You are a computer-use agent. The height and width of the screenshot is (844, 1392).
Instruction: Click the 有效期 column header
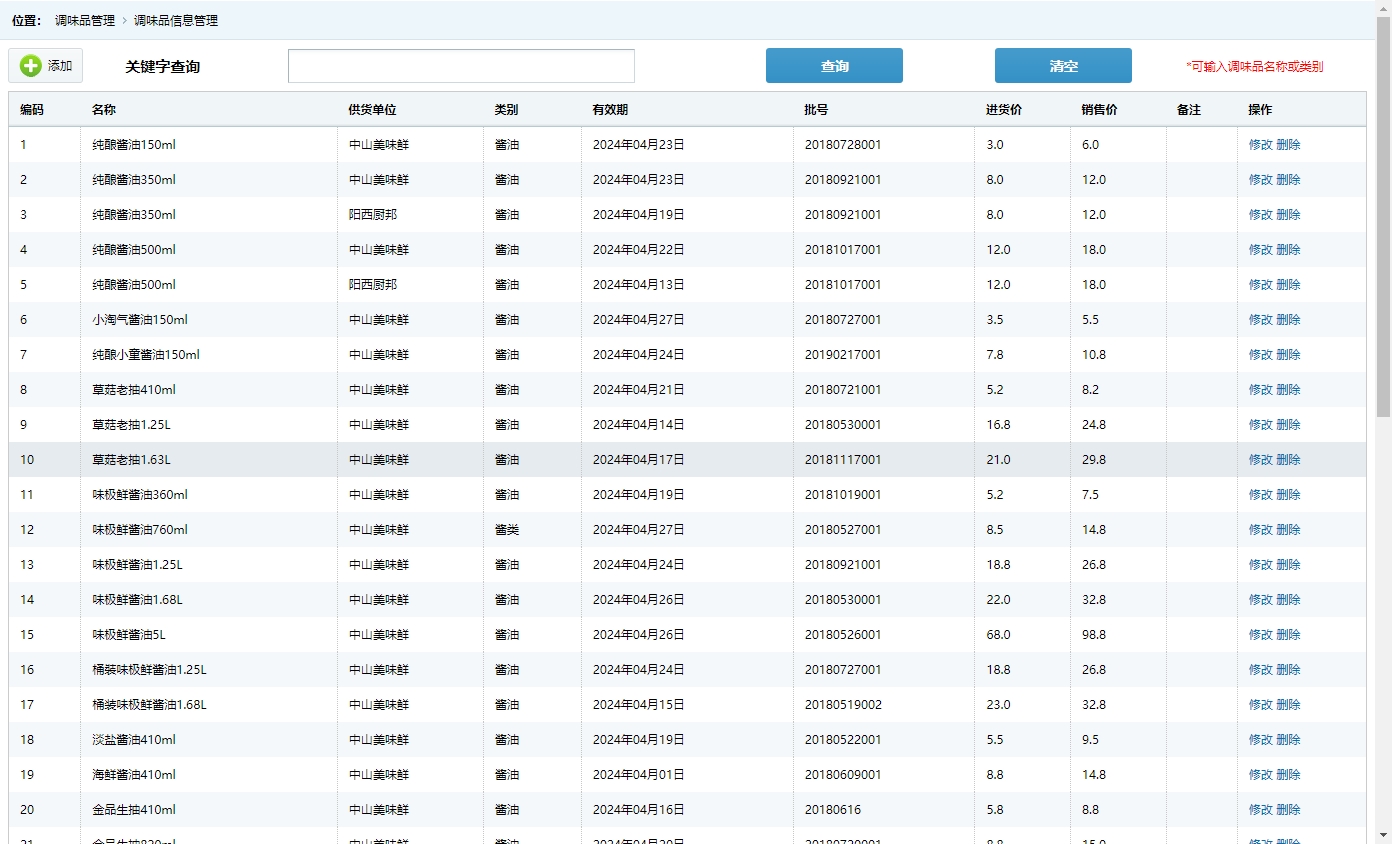(610, 110)
